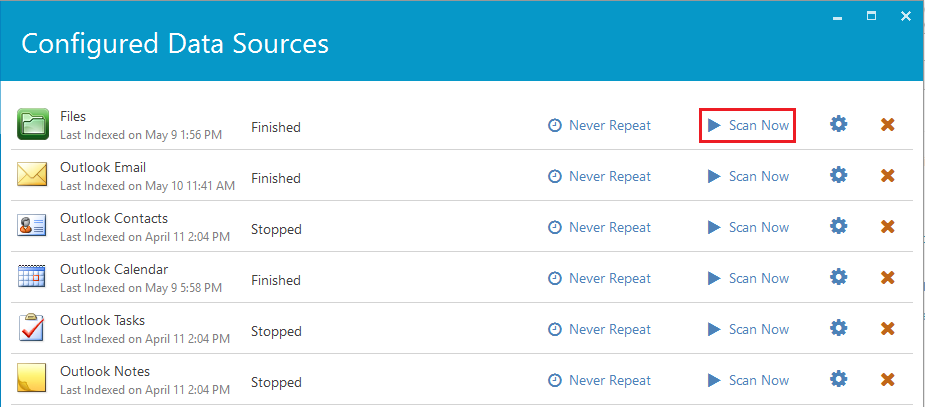Set repeat schedule for Outlook Calendar
This screenshot has height=407, width=925.
(x=599, y=278)
